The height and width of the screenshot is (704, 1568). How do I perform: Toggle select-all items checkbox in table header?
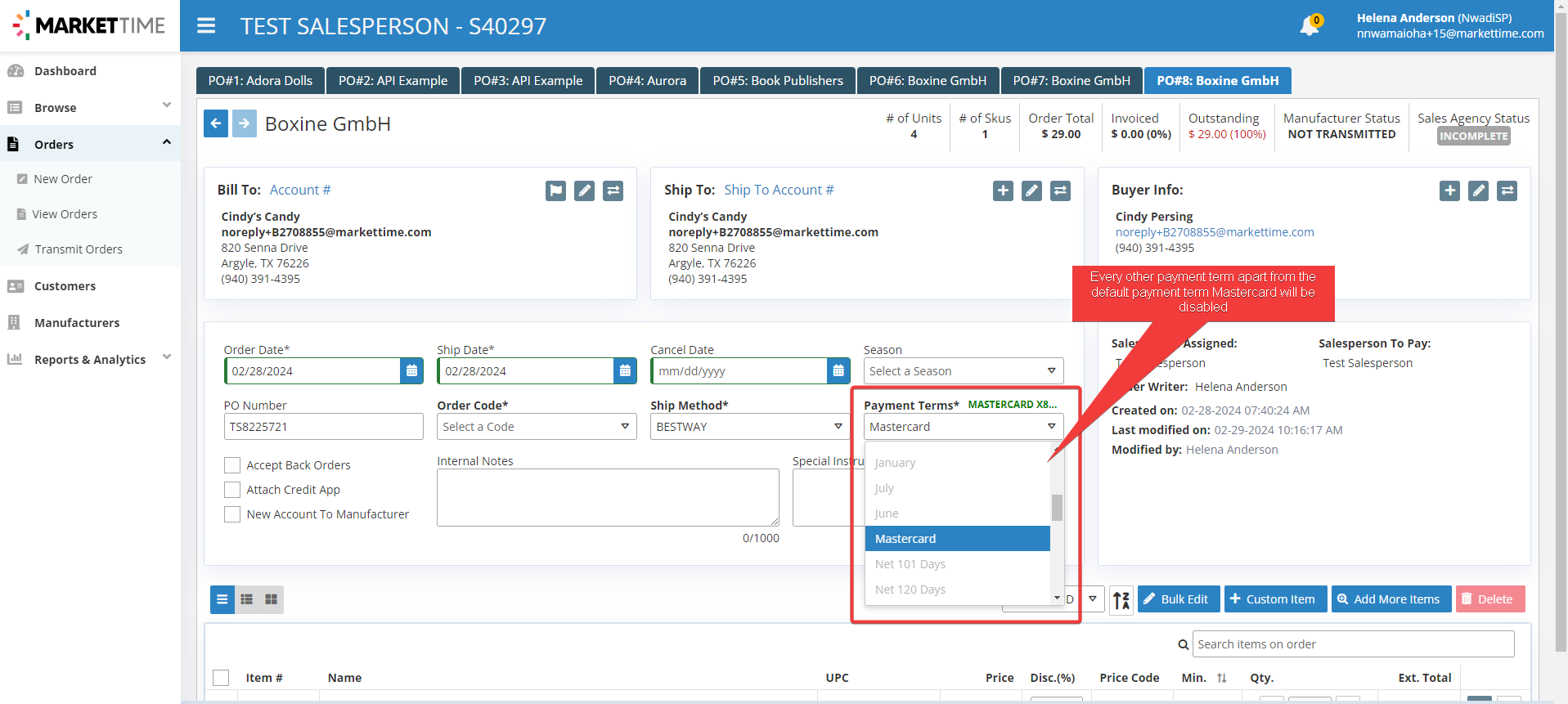(221, 678)
